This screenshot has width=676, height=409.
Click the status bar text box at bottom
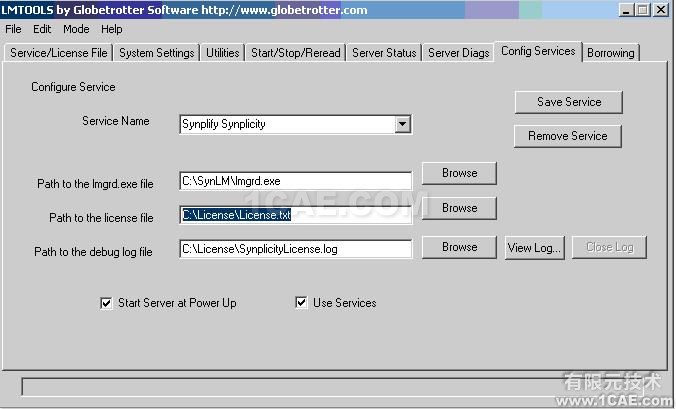pyautogui.click(x=332, y=387)
